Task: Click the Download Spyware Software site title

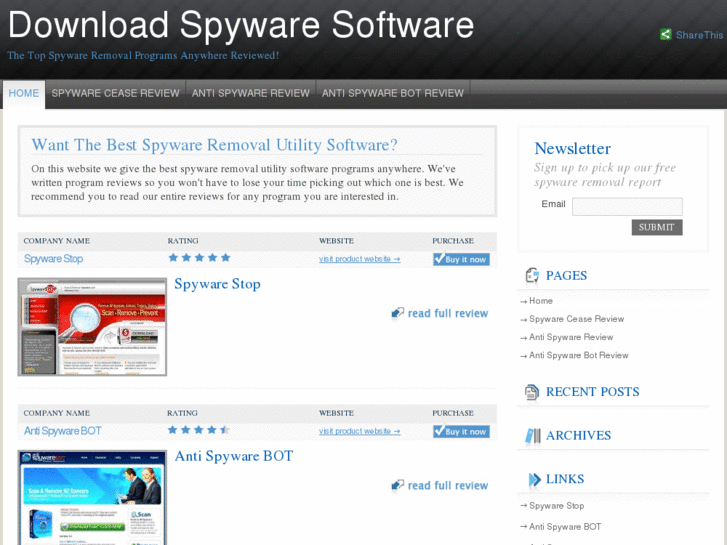Action: pyautogui.click(x=241, y=25)
